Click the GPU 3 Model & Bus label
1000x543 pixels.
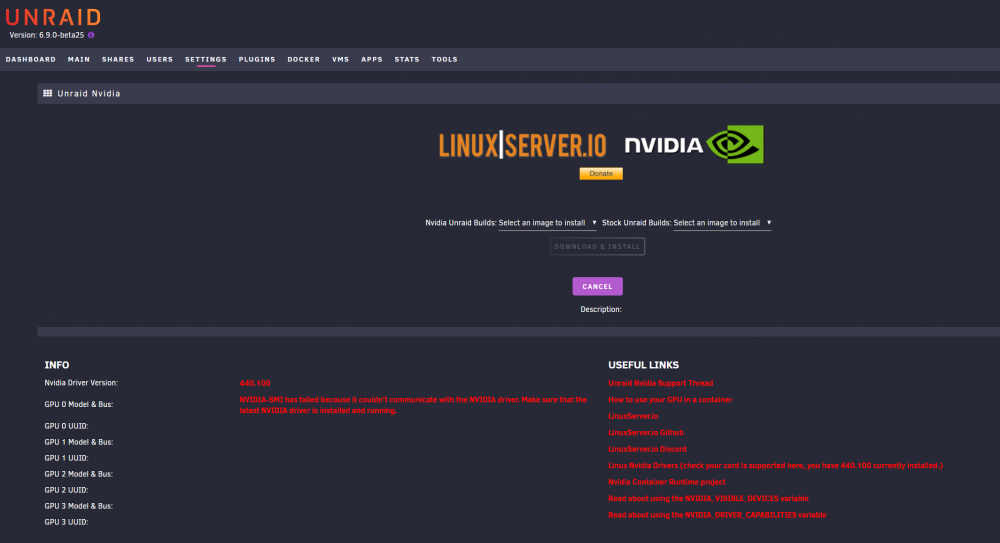click(x=78, y=506)
